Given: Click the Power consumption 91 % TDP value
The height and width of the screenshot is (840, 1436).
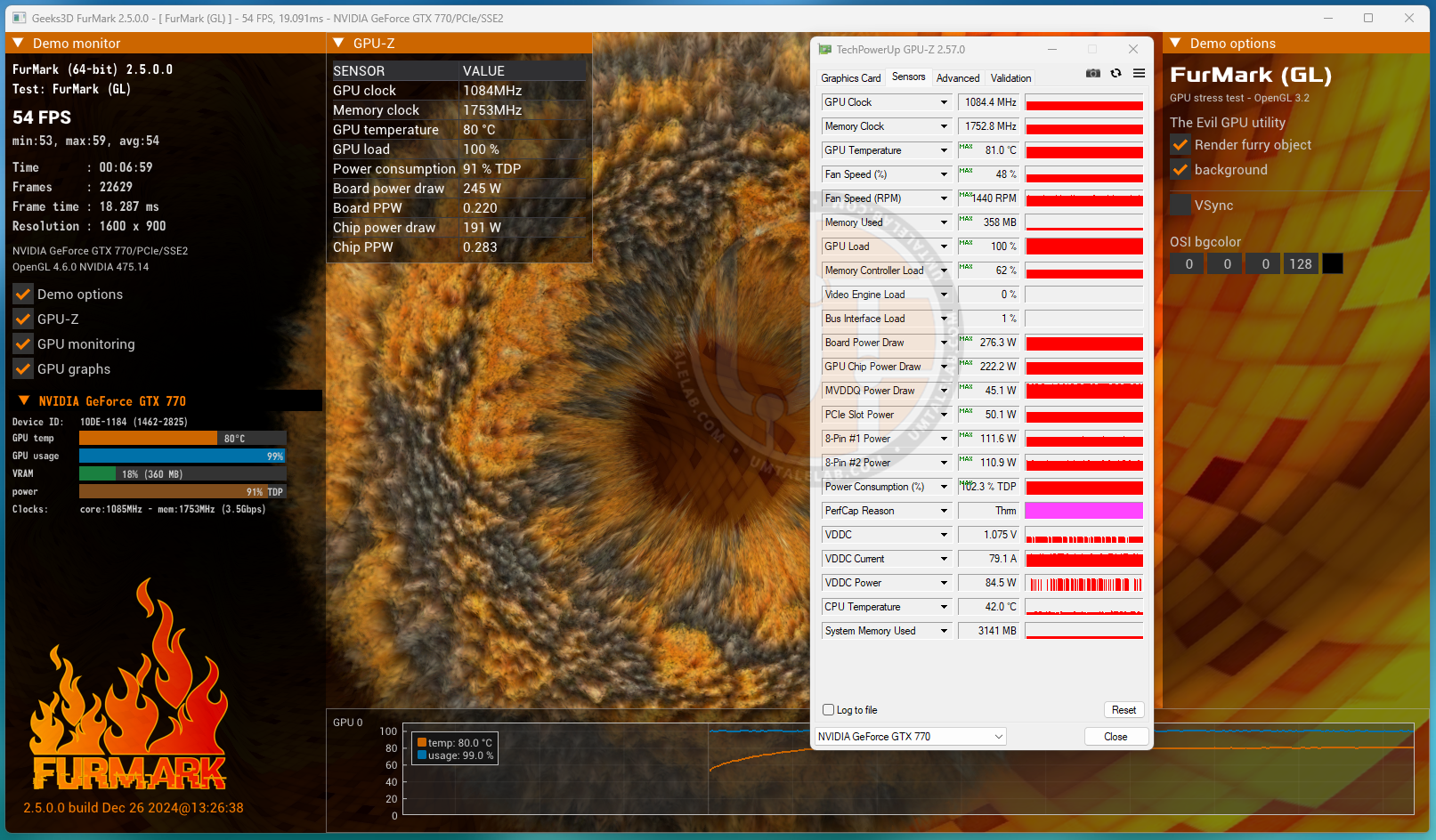Looking at the screenshot, I should pyautogui.click(x=492, y=169).
